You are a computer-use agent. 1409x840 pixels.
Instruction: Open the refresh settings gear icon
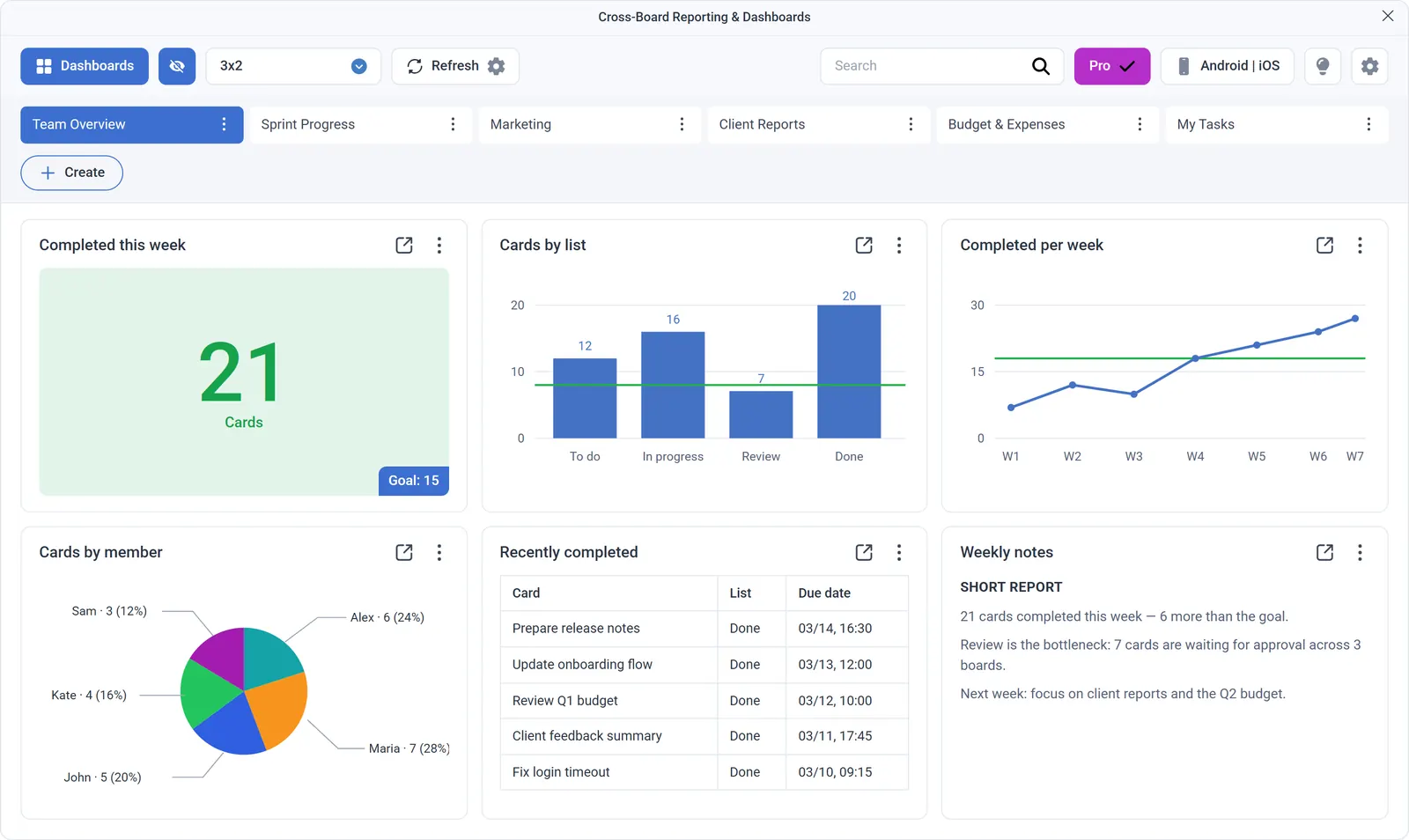pyautogui.click(x=497, y=66)
